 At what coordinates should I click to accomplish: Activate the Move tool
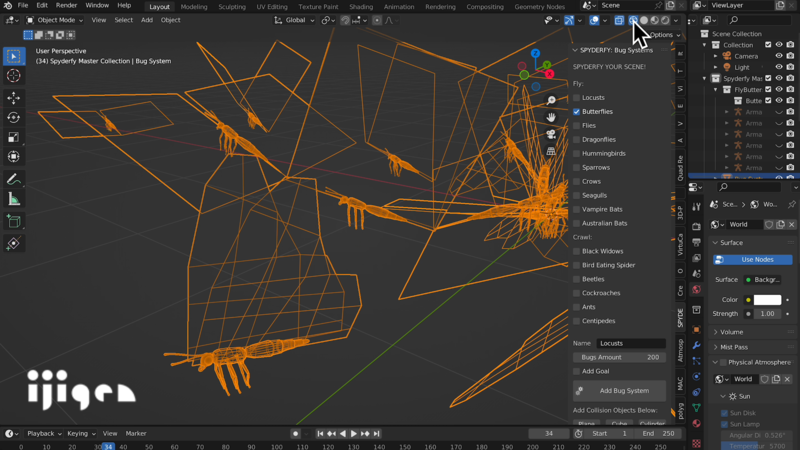pos(14,97)
